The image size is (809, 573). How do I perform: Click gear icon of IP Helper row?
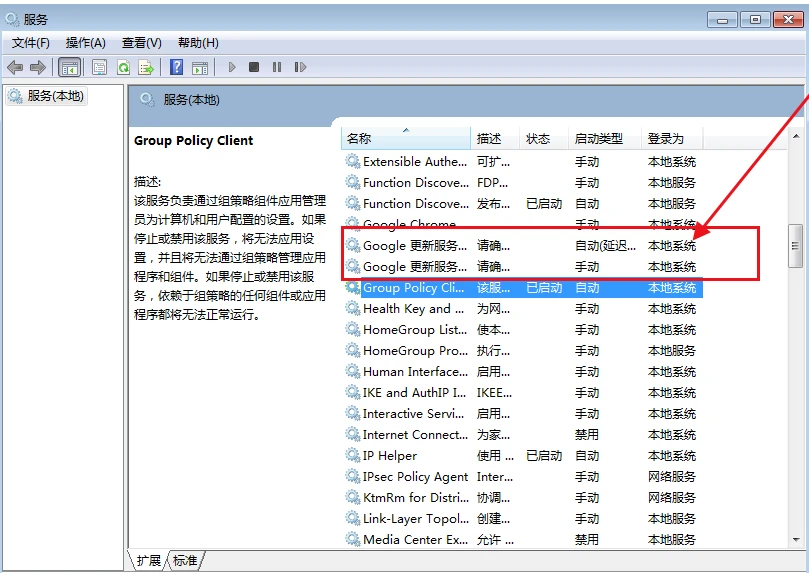(x=353, y=455)
